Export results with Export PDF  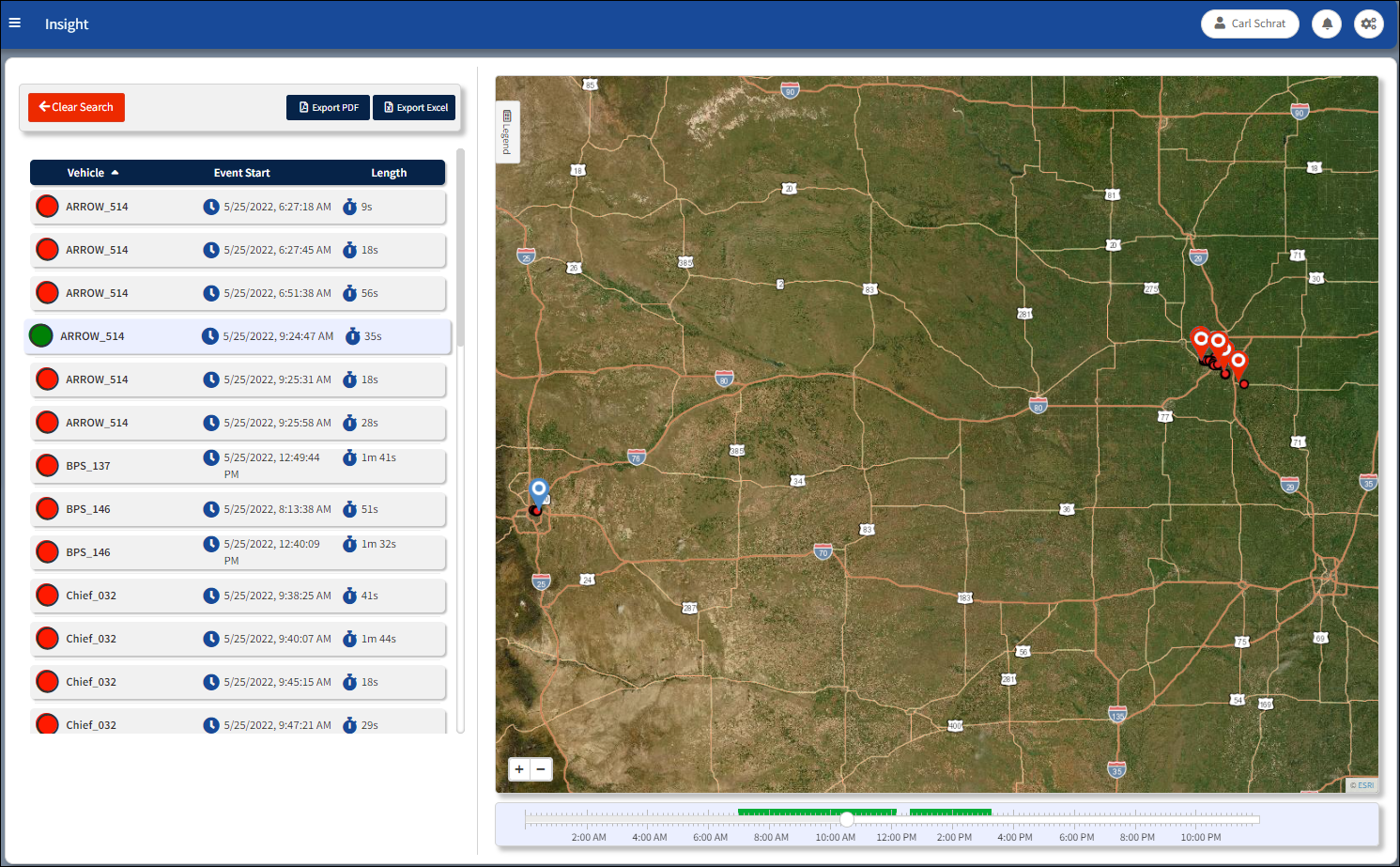coord(328,107)
